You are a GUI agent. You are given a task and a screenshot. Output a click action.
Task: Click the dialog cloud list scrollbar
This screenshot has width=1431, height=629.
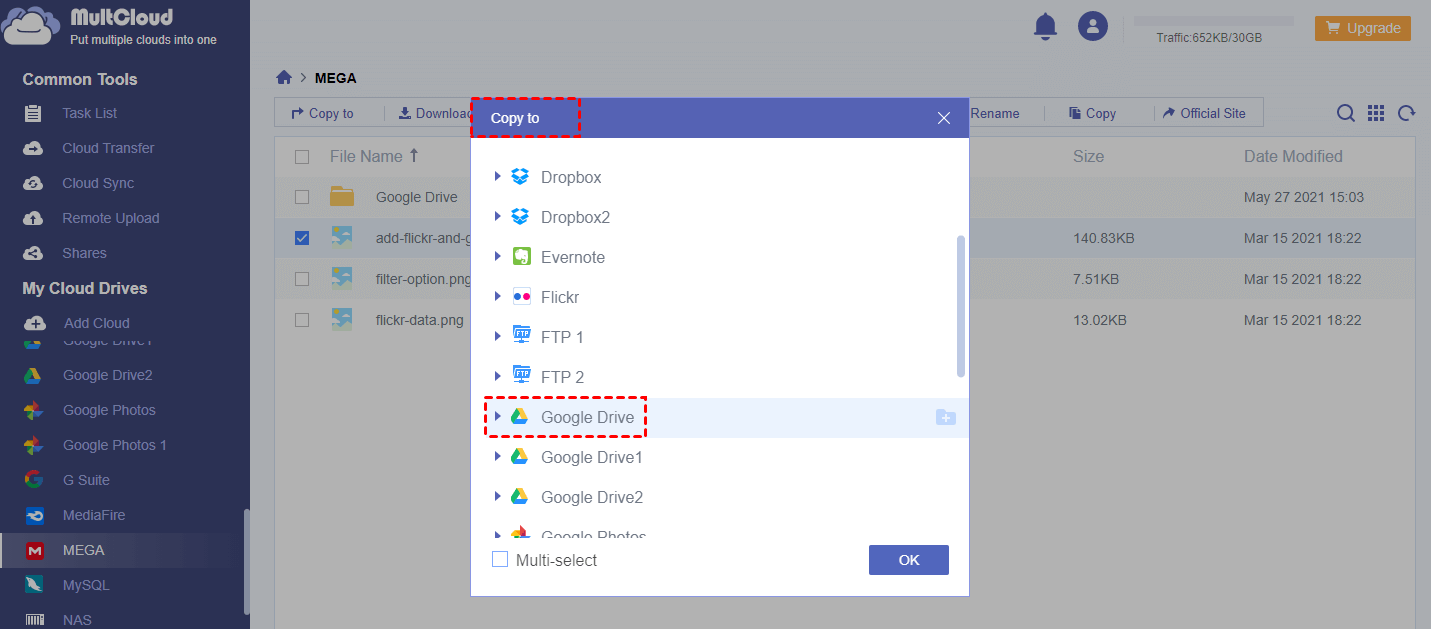(x=961, y=306)
